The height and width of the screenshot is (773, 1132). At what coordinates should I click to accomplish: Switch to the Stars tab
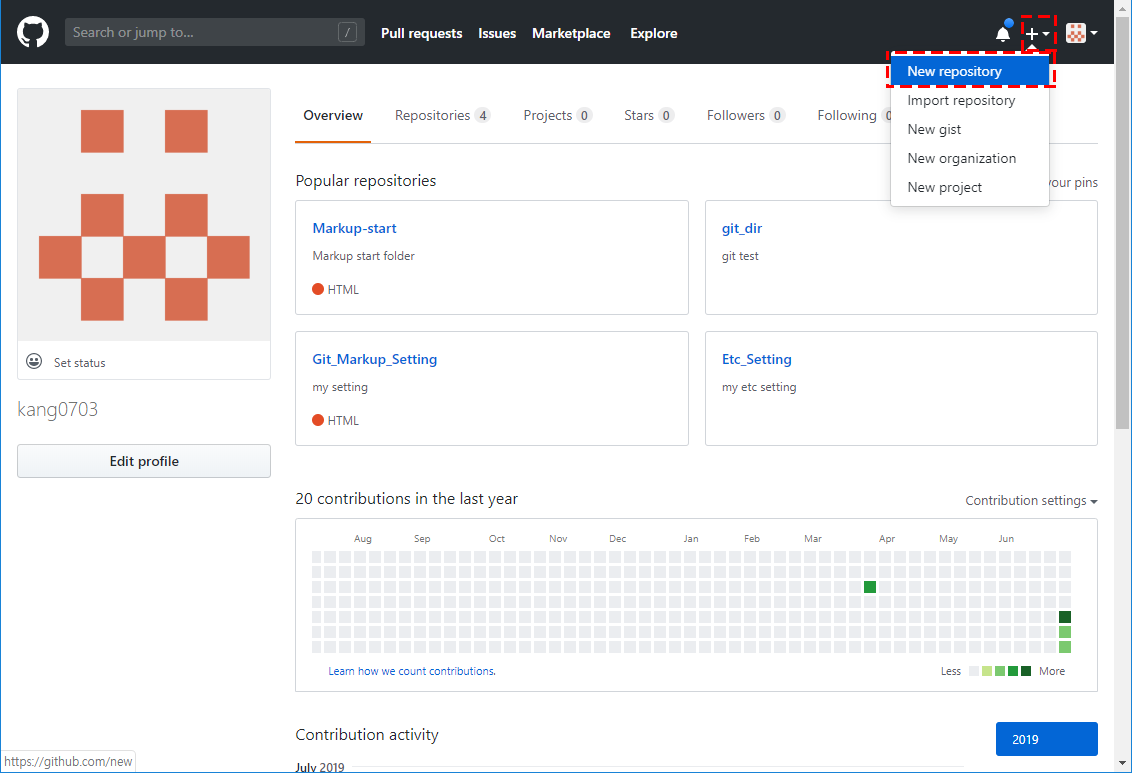648,115
